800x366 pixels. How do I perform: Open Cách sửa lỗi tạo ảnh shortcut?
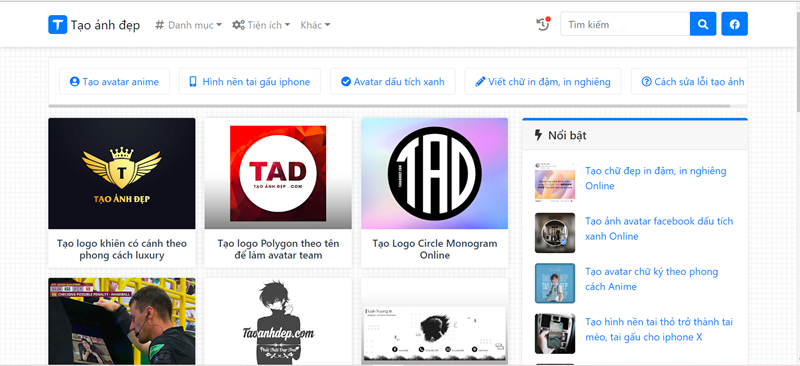(689, 82)
